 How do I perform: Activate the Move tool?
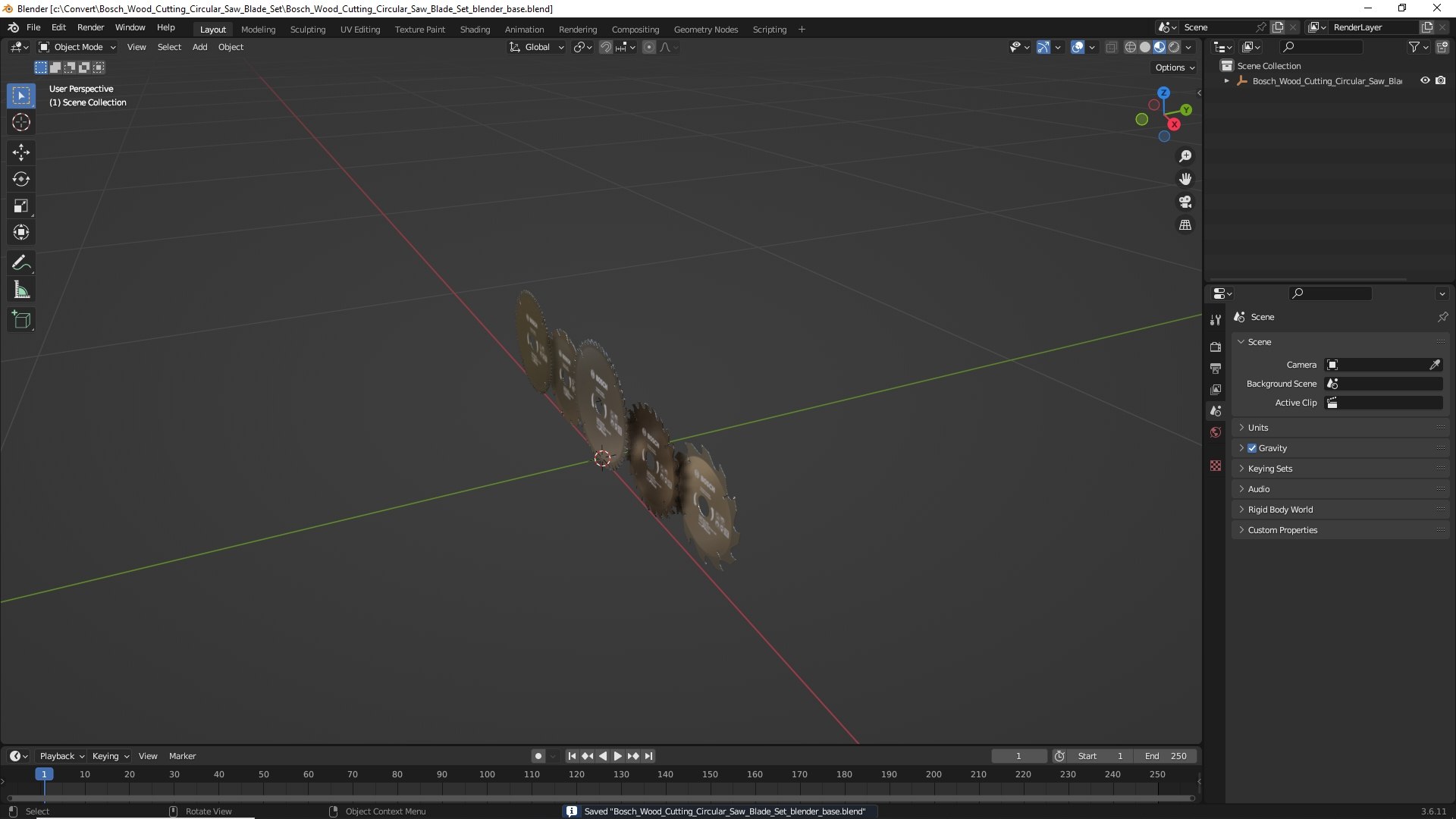coord(21,152)
